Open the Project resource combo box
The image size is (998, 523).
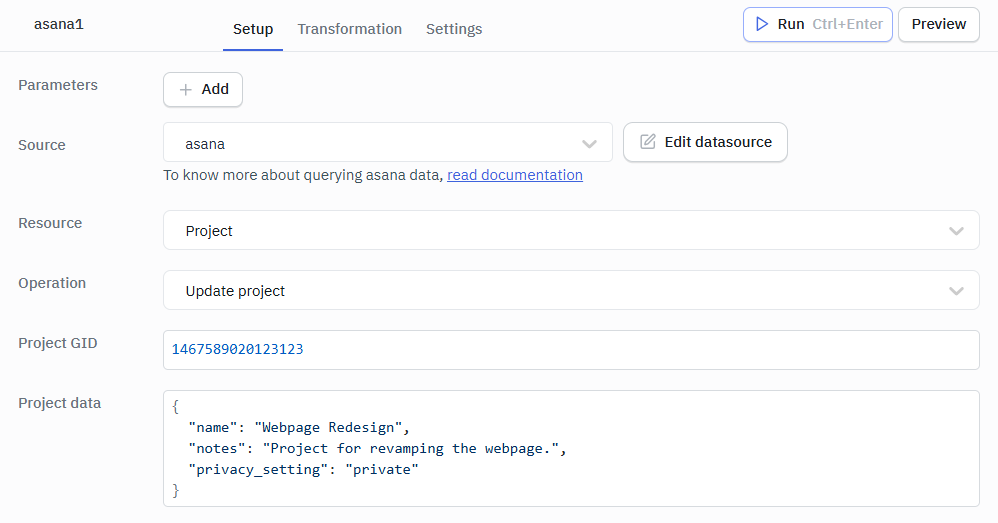tap(571, 230)
